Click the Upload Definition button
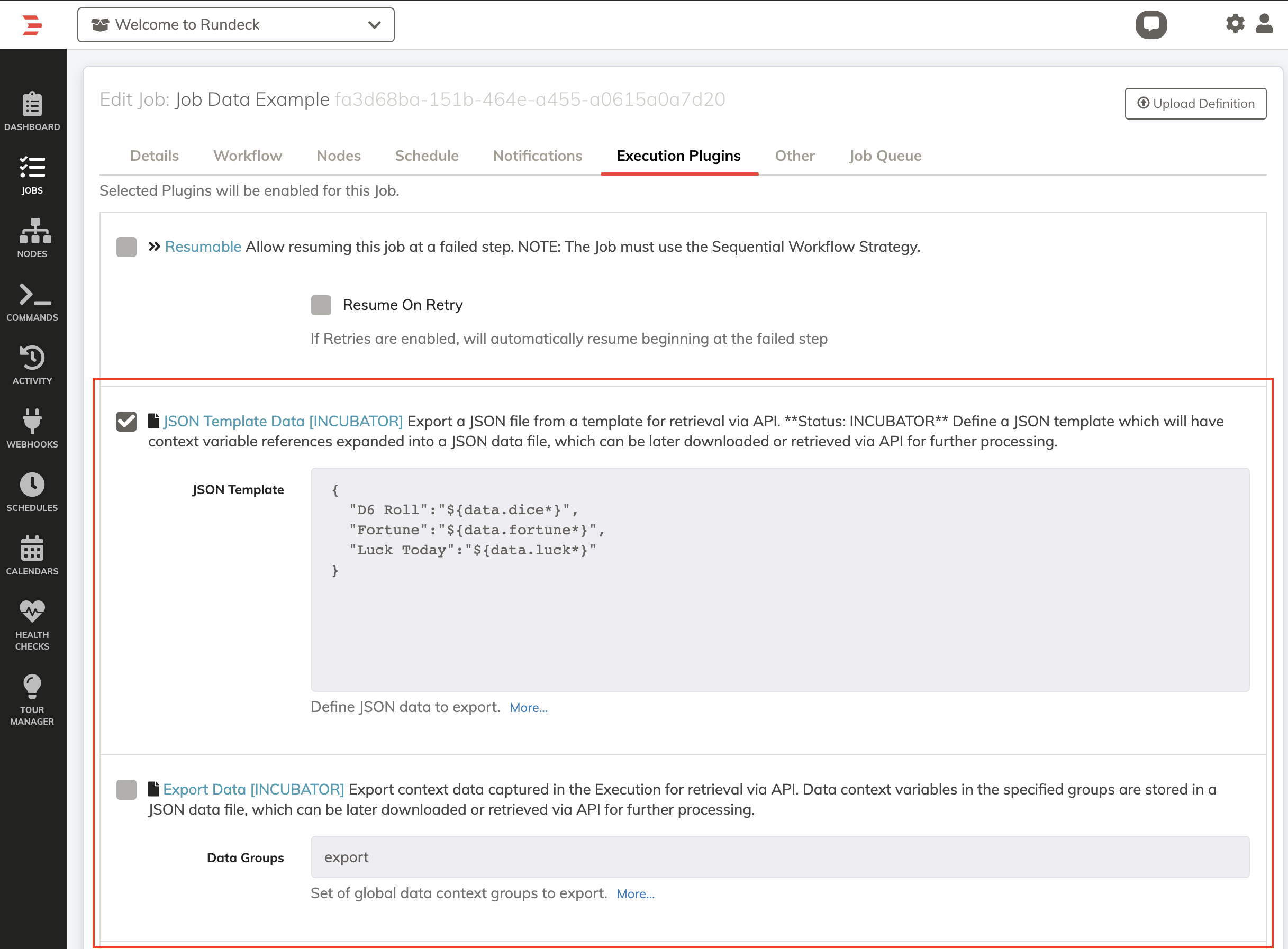This screenshot has height=949, width=1288. [x=1195, y=103]
